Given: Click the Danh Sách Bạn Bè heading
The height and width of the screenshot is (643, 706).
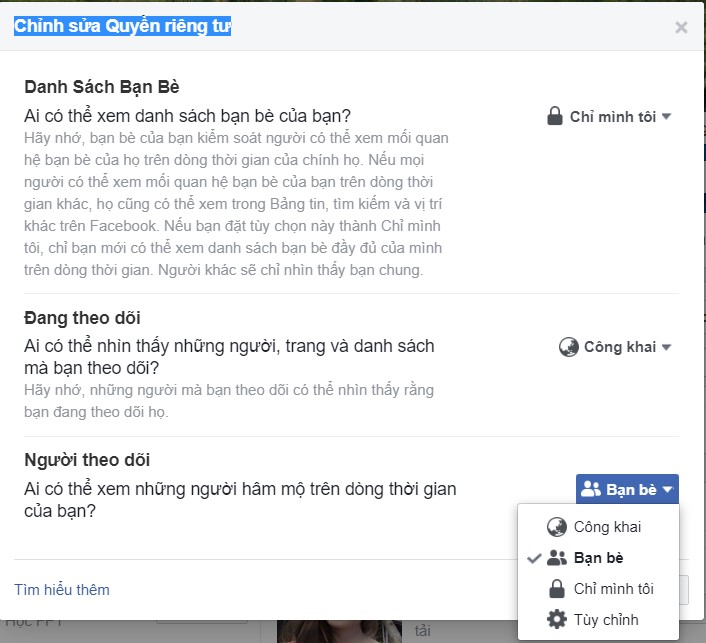Looking at the screenshot, I should pos(102,87).
